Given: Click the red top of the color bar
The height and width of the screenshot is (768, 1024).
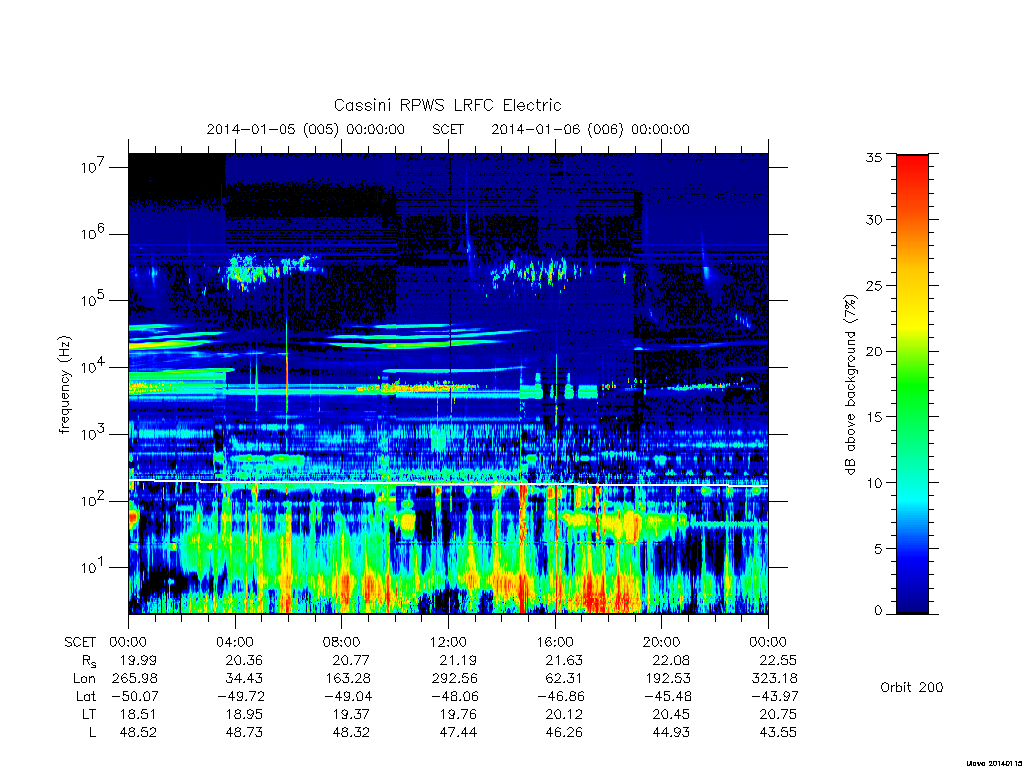Looking at the screenshot, I should click(912, 170).
